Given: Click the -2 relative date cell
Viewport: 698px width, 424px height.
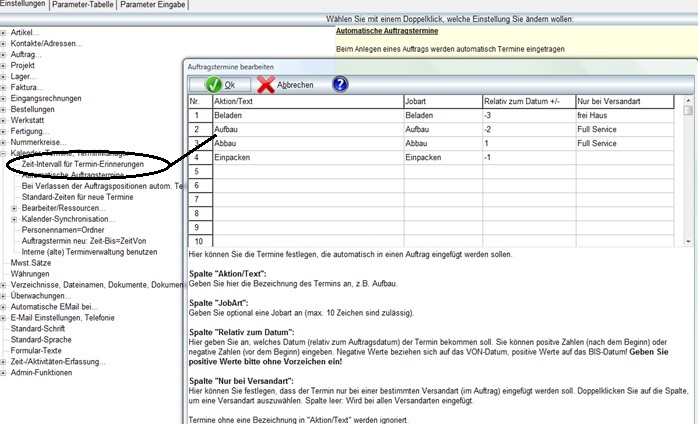Looking at the screenshot, I should (x=529, y=129).
